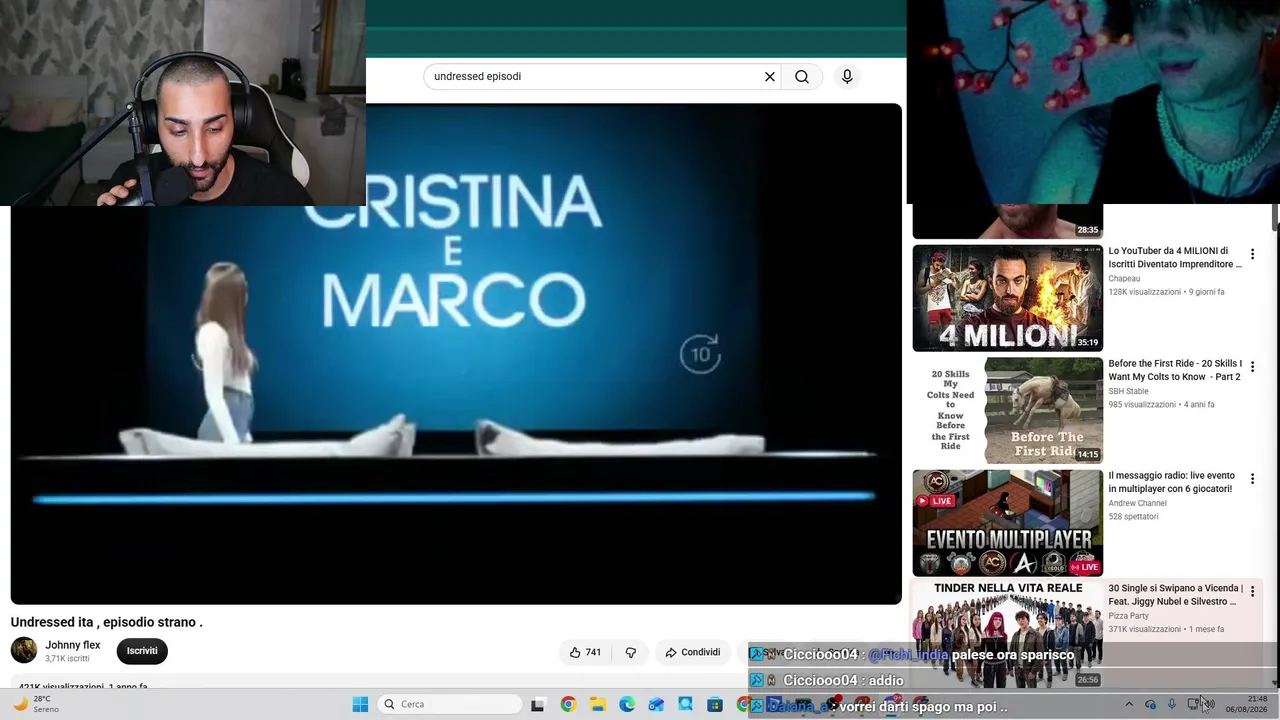Click the taskbar volume speaker icon
The image size is (1280, 720).
coord(1208,705)
